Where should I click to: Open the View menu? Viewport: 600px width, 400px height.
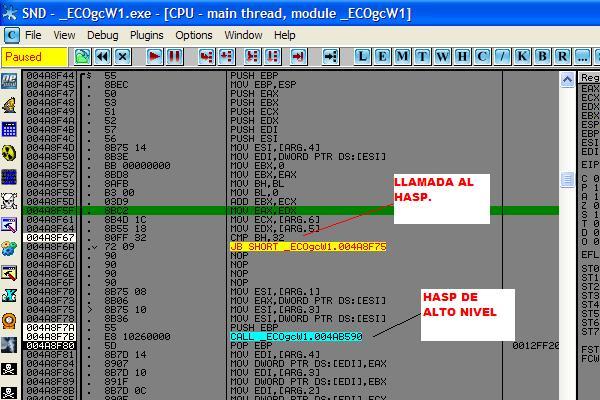(x=64, y=35)
